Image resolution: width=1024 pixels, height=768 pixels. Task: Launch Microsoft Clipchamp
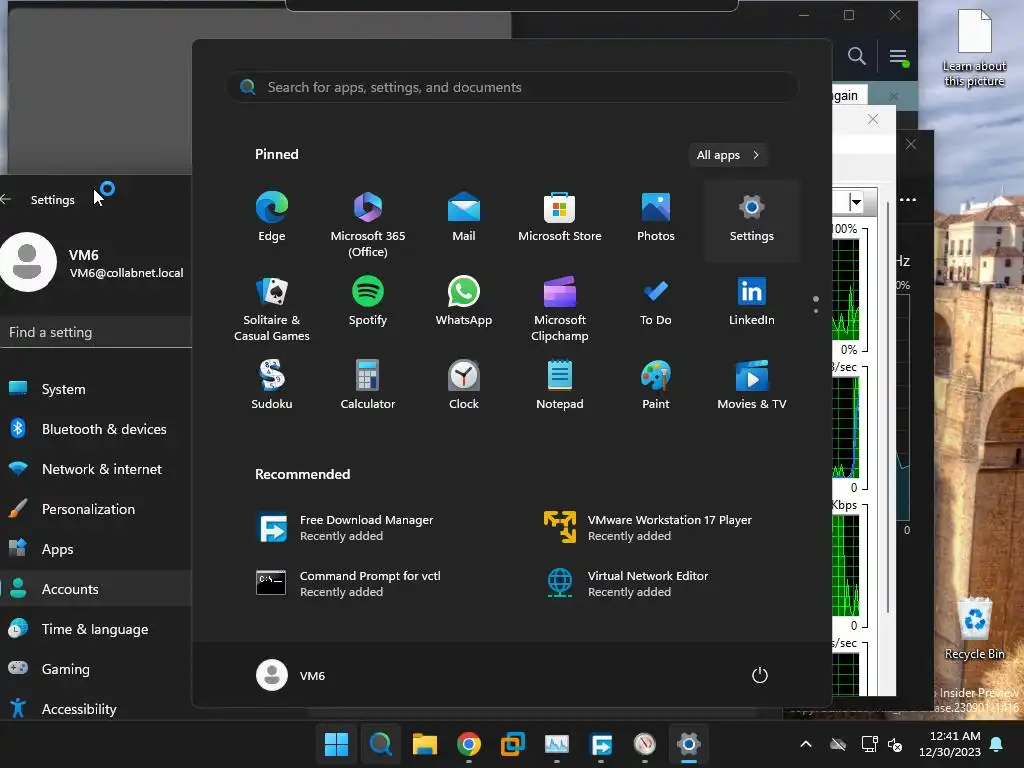(560, 308)
